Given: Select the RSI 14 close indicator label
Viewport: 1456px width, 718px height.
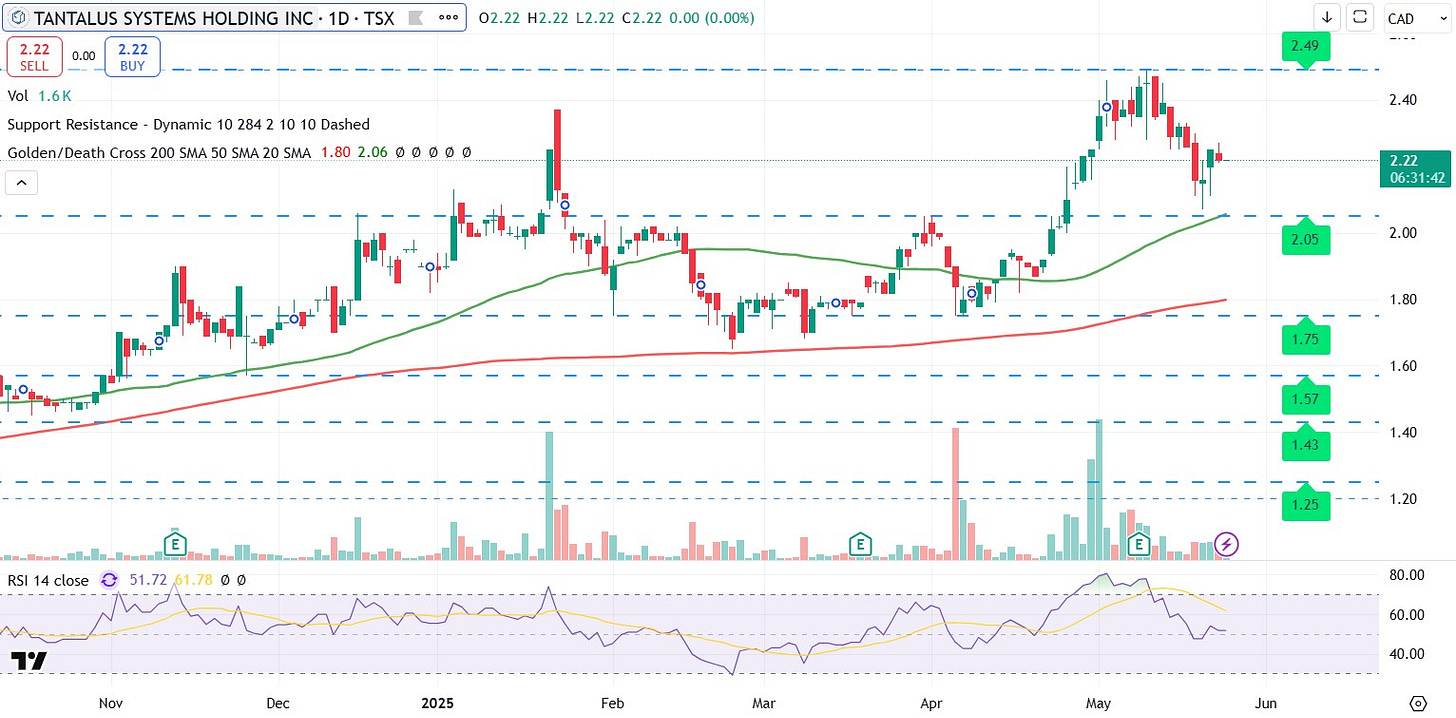Looking at the screenshot, I should 48,580.
